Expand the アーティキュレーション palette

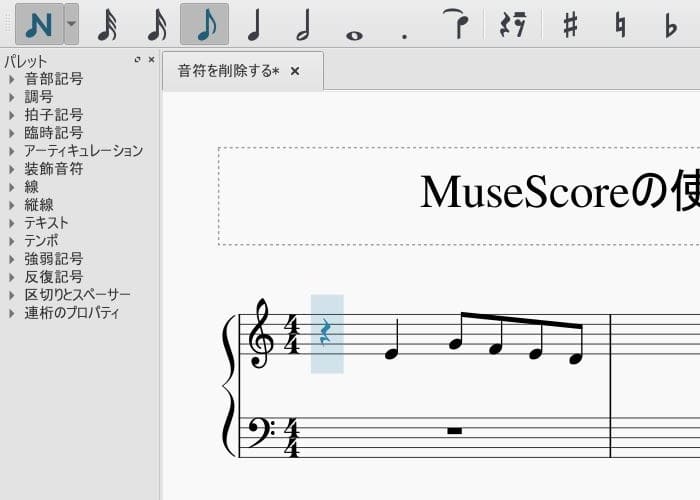[12, 151]
